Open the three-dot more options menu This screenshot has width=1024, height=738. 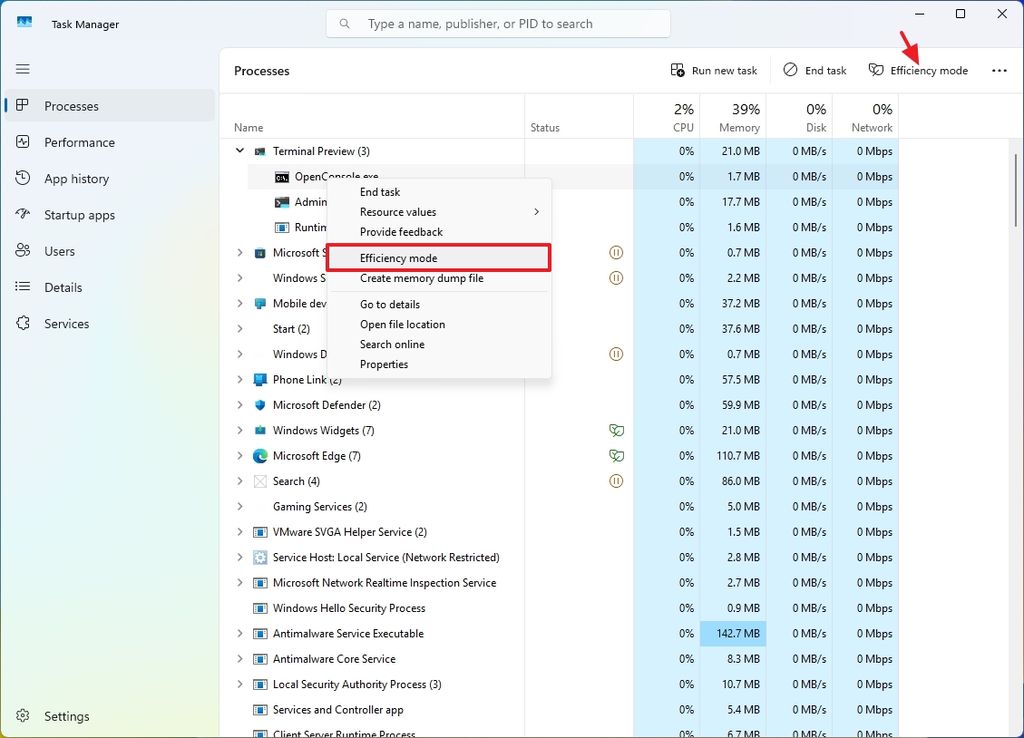point(999,71)
